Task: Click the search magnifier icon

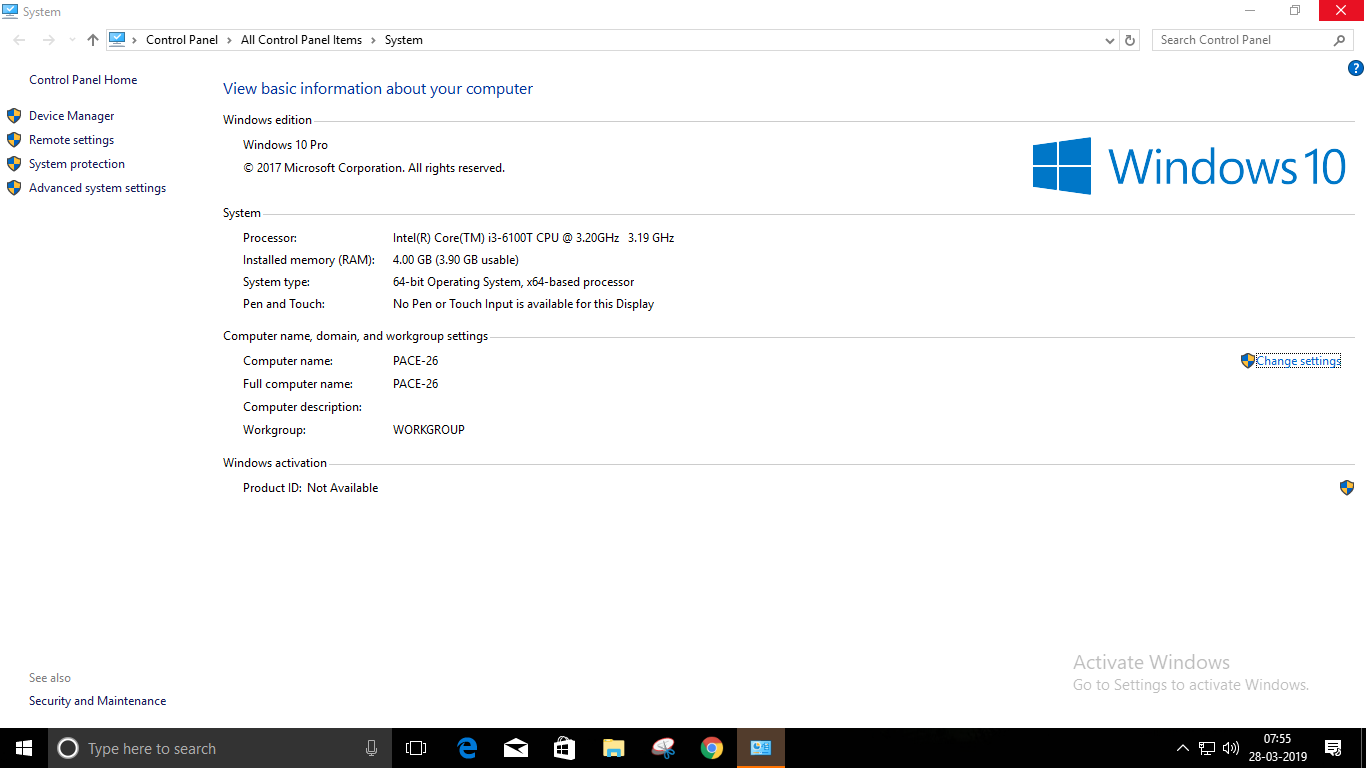Action: click(x=1340, y=40)
